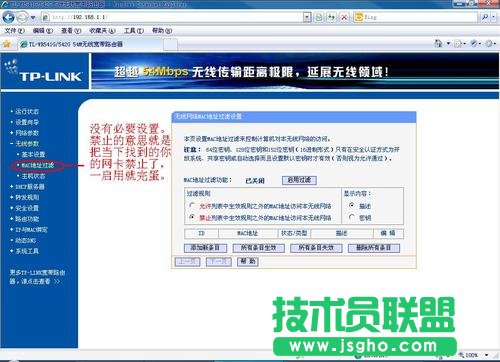Expand 系统工具 in the sidebar
The width and height of the screenshot is (500, 362).
[27, 251]
